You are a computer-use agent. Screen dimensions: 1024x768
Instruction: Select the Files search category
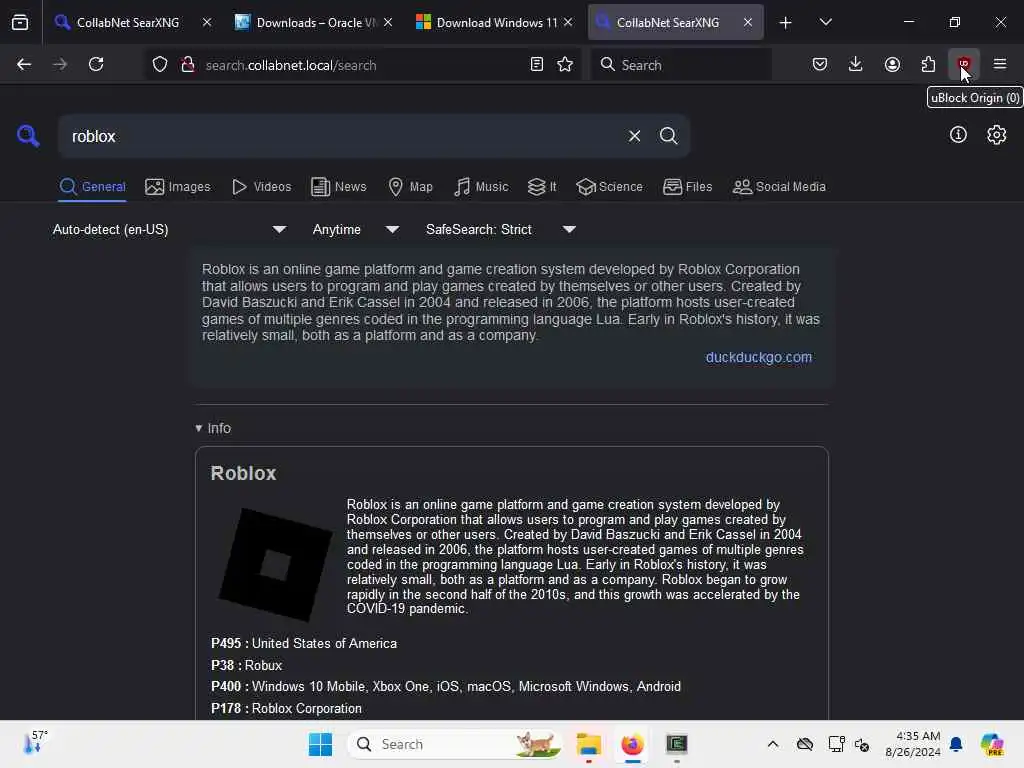coord(687,187)
